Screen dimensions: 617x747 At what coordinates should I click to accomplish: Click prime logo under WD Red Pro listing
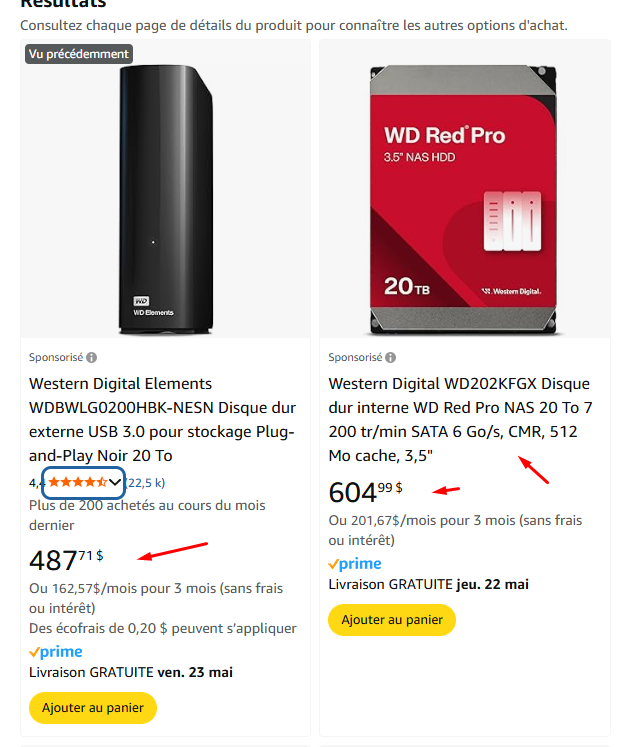pos(355,564)
